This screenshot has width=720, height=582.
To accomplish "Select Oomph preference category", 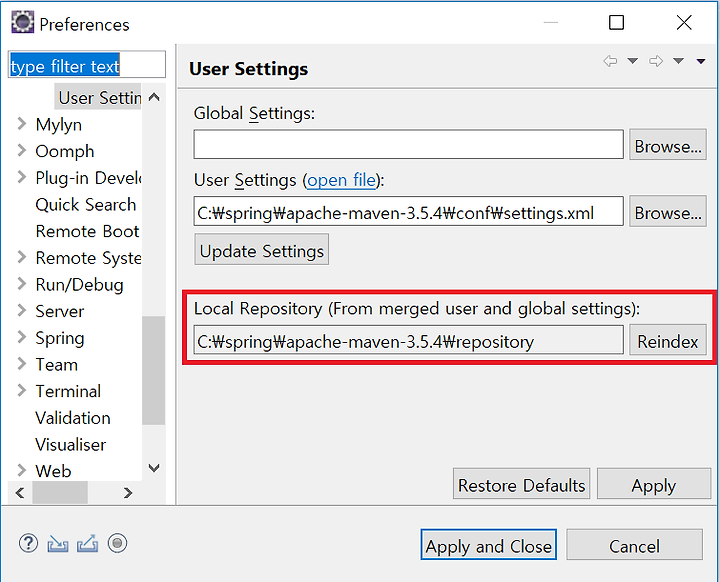I will tap(65, 151).
